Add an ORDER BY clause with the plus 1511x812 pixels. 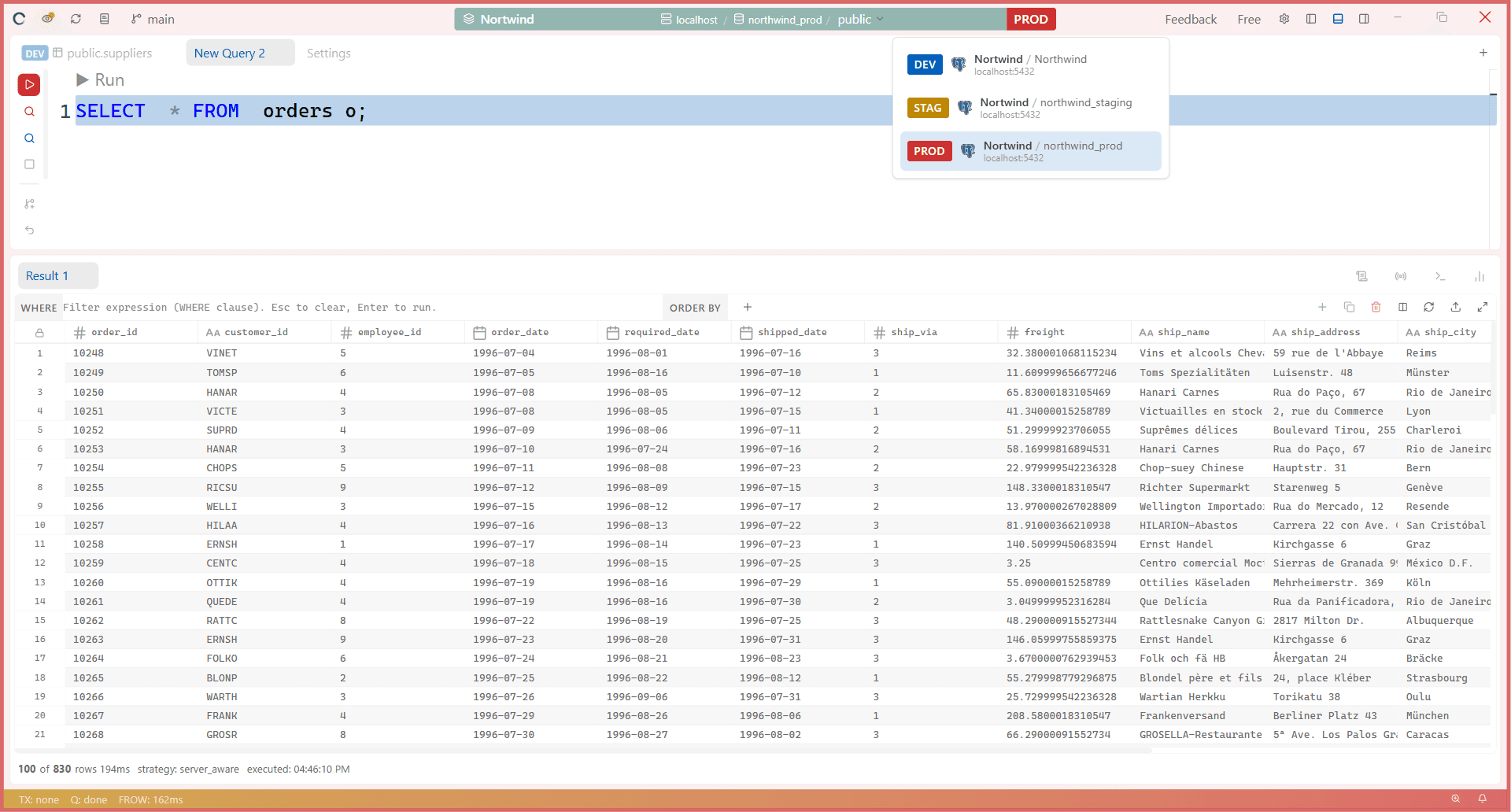click(748, 307)
